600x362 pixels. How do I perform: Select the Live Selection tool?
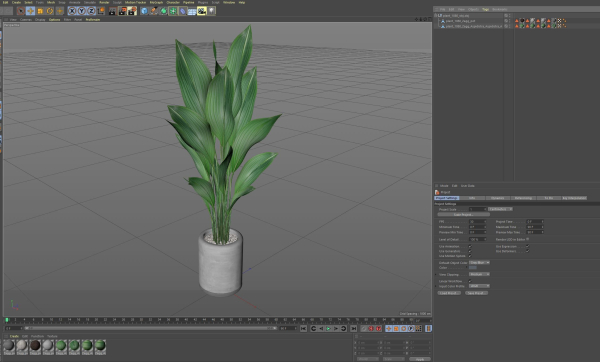click(x=21, y=11)
